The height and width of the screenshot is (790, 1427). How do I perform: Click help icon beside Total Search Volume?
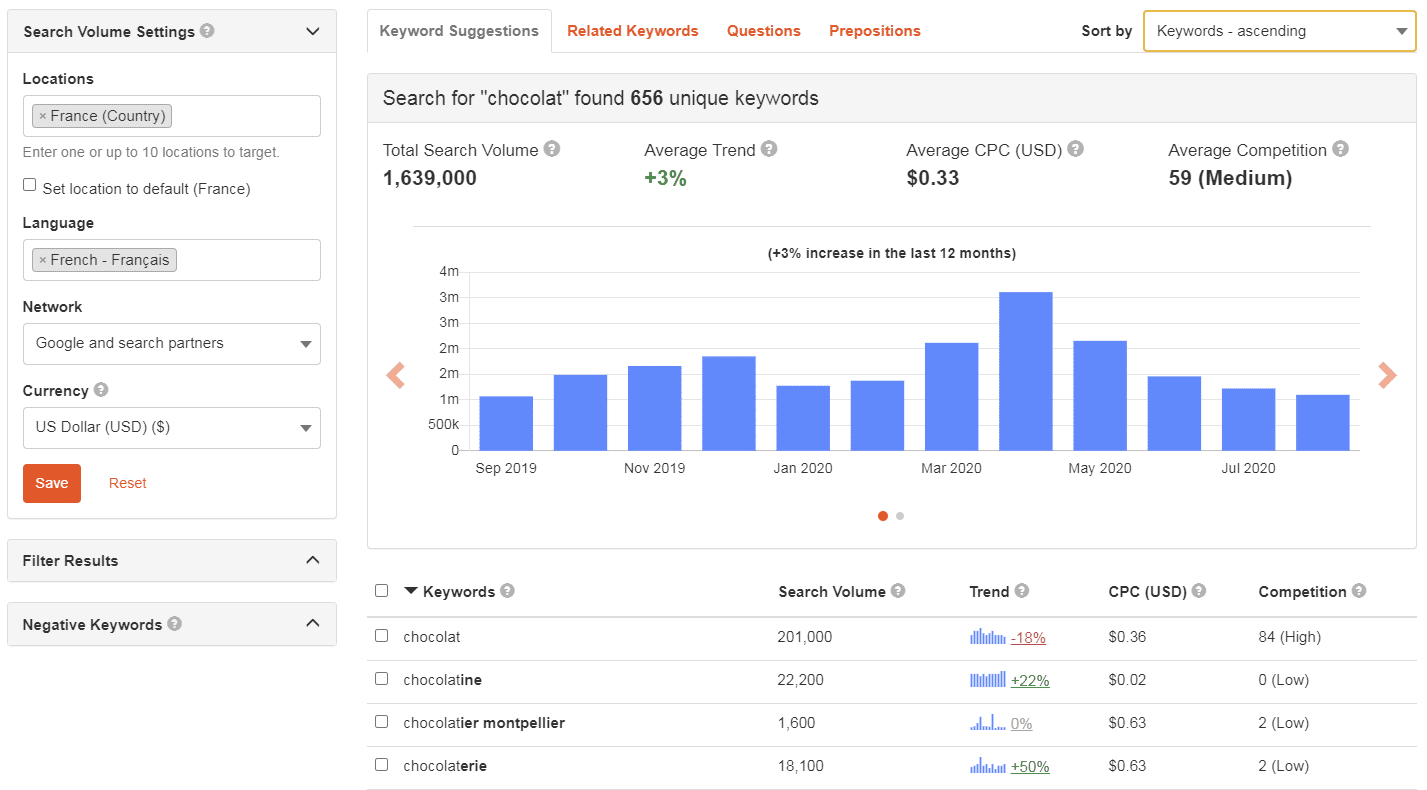point(552,149)
